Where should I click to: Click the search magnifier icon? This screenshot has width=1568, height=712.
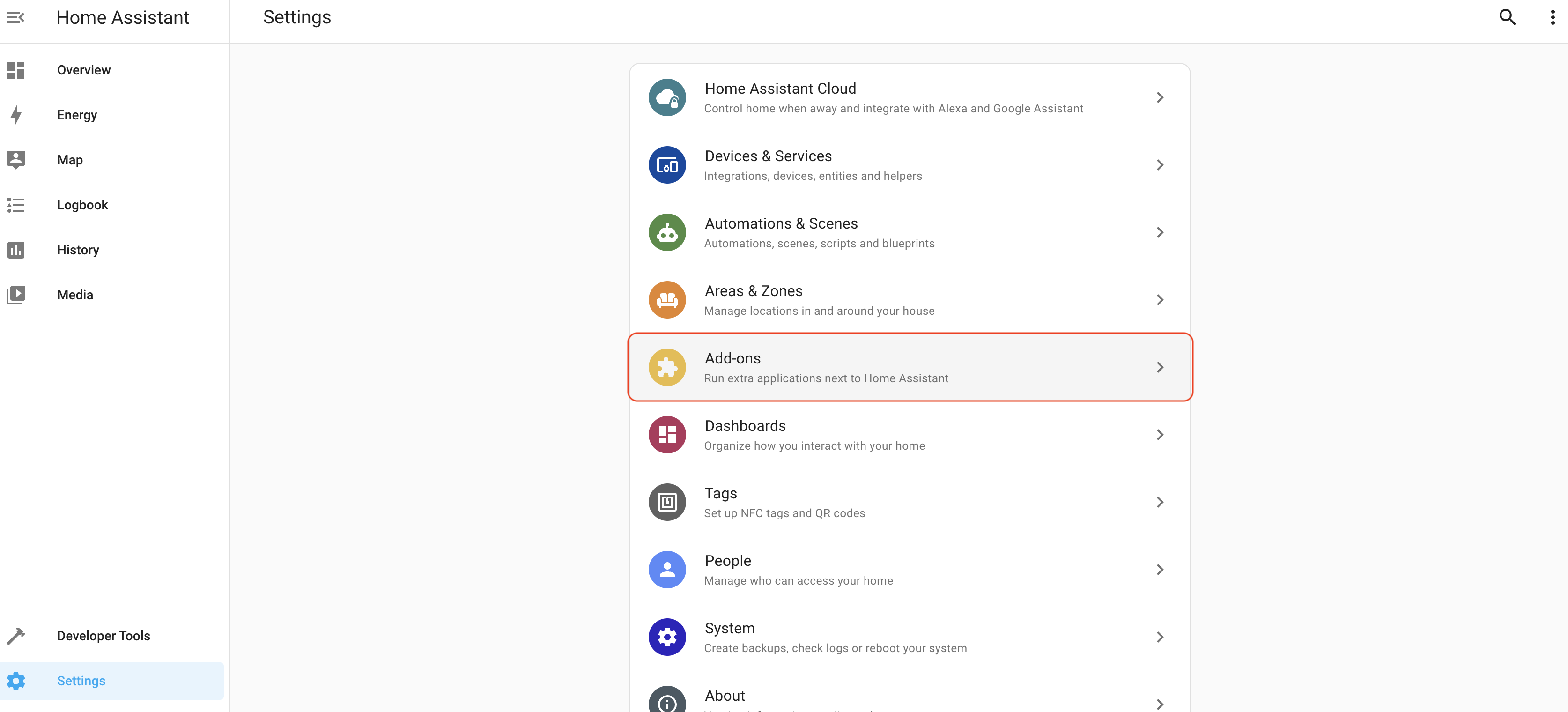1507,18
